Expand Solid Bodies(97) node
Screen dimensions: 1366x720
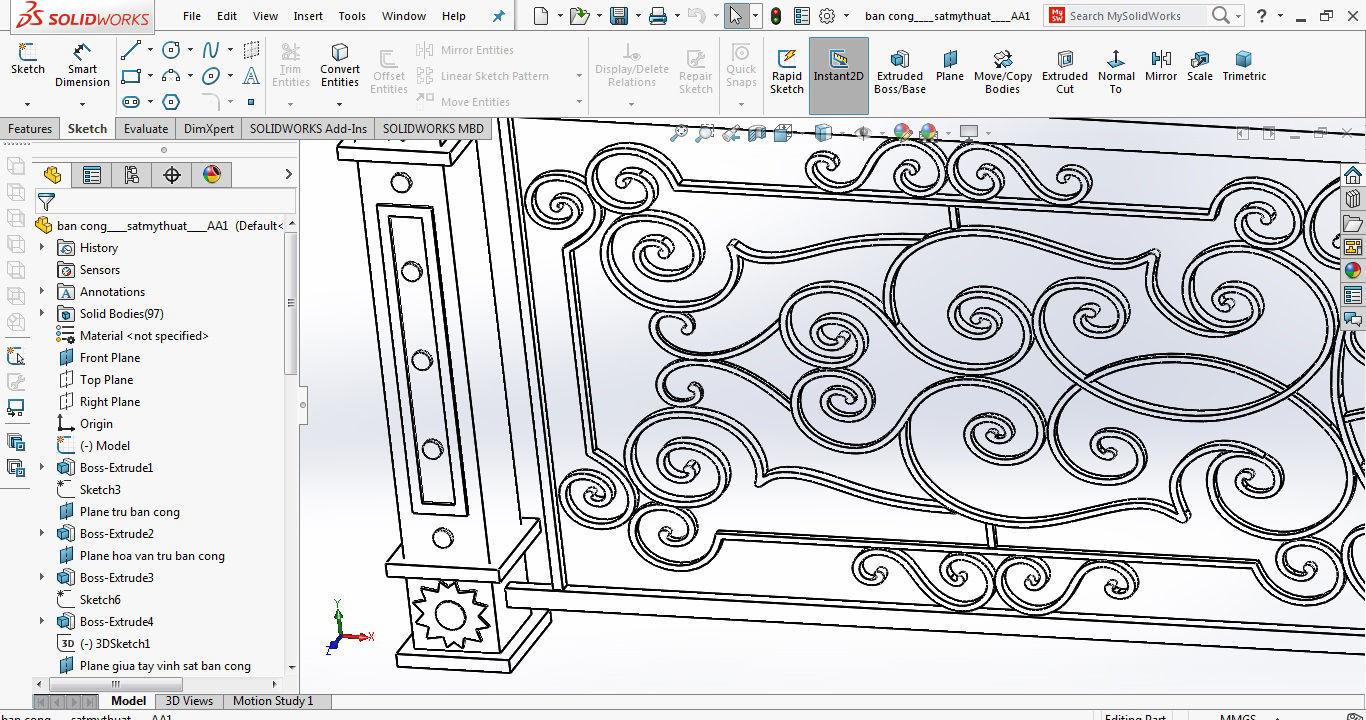pos(42,313)
